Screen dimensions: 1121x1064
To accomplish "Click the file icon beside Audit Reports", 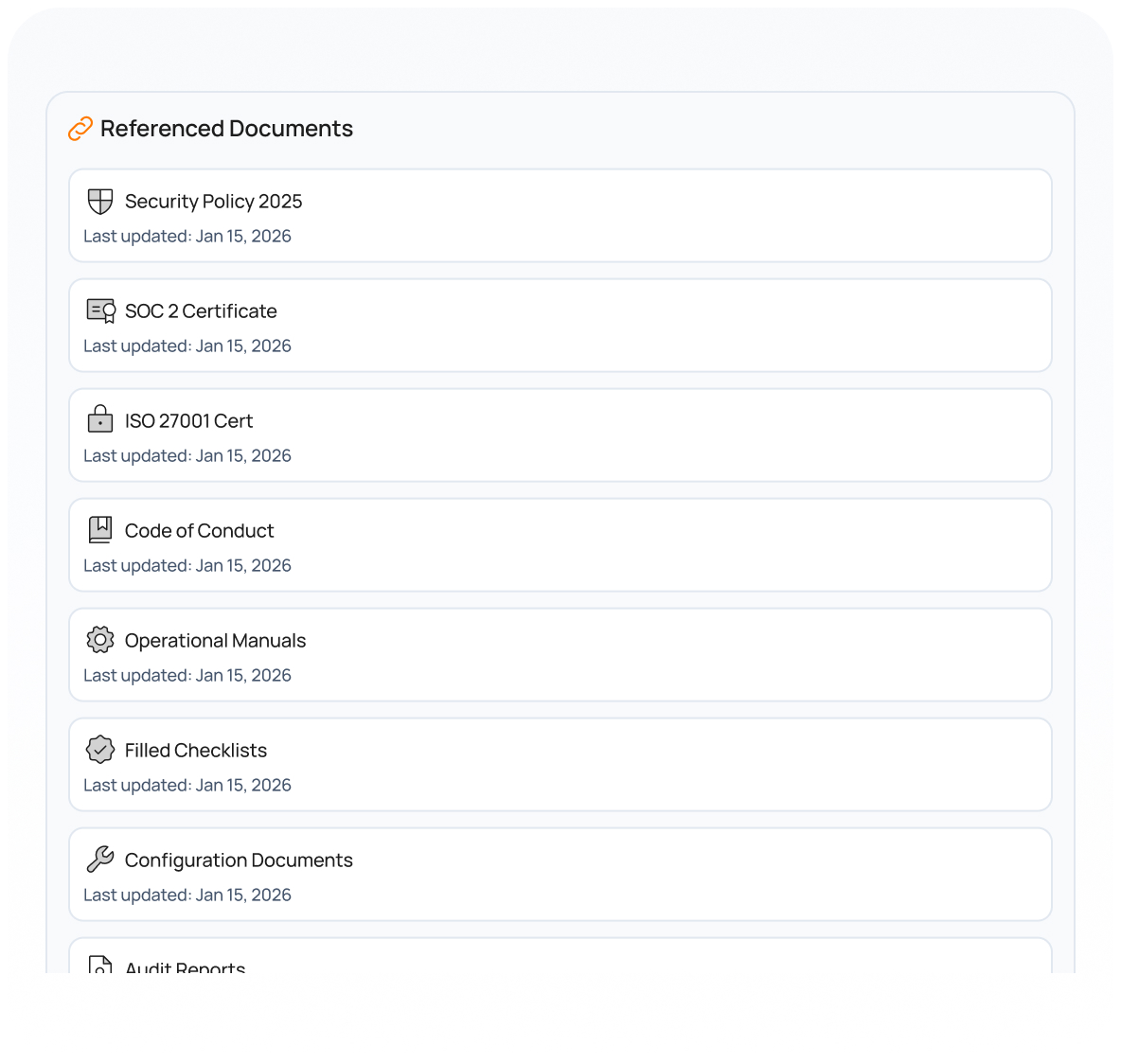I will [x=100, y=965].
